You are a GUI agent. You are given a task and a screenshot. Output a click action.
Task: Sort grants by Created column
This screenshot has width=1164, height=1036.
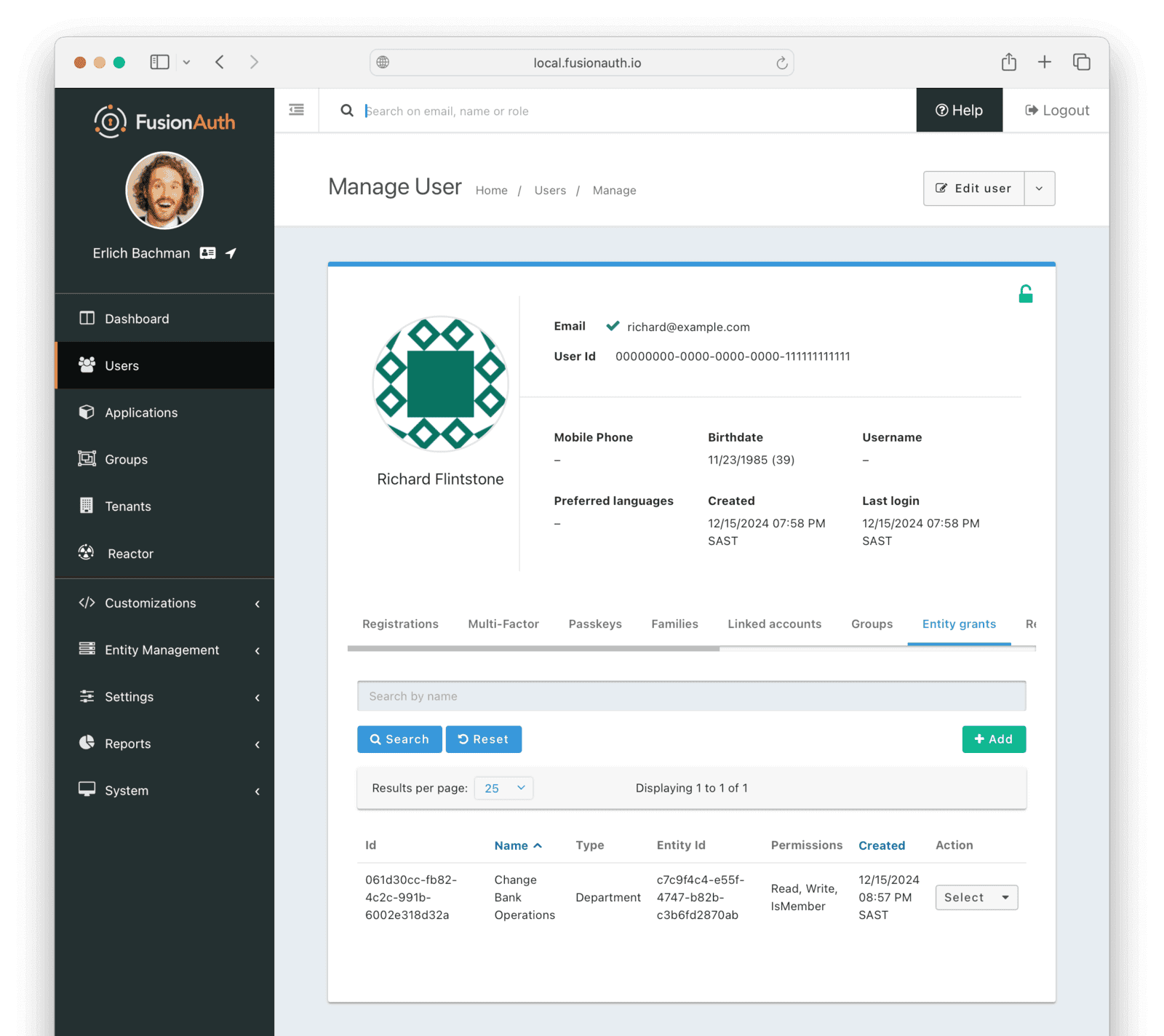(x=881, y=845)
